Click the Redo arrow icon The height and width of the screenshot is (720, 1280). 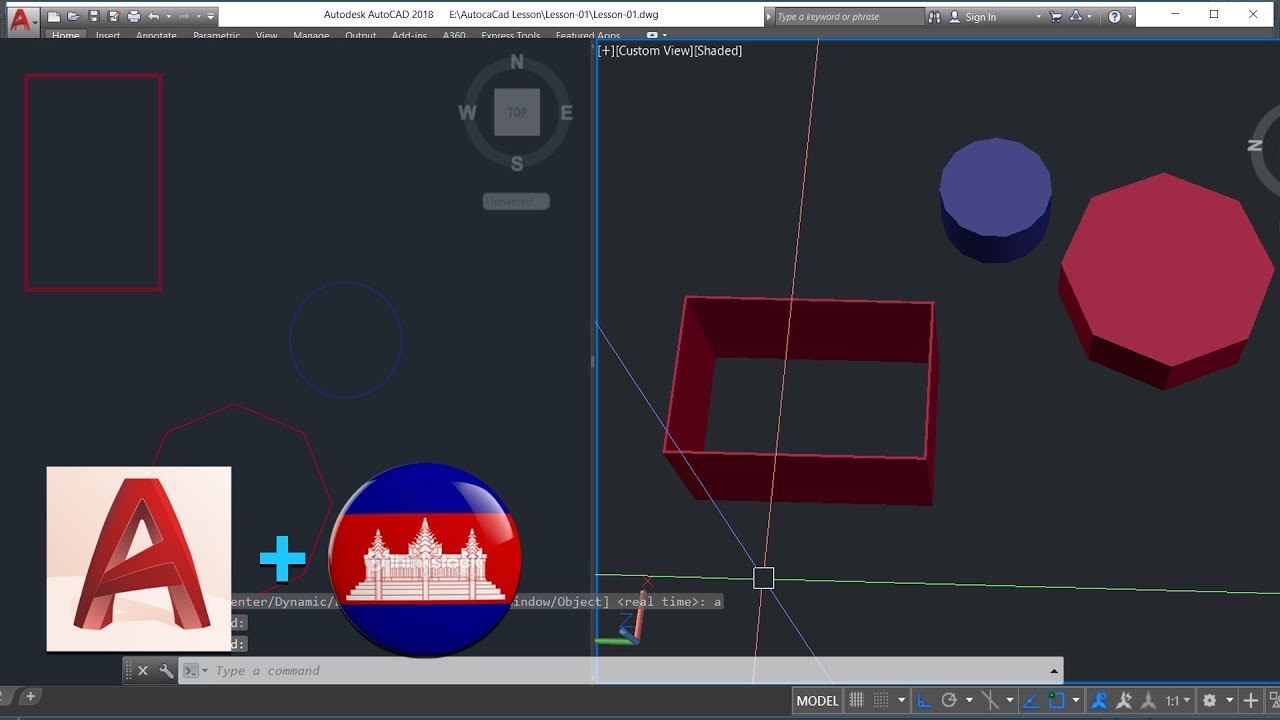[184, 16]
